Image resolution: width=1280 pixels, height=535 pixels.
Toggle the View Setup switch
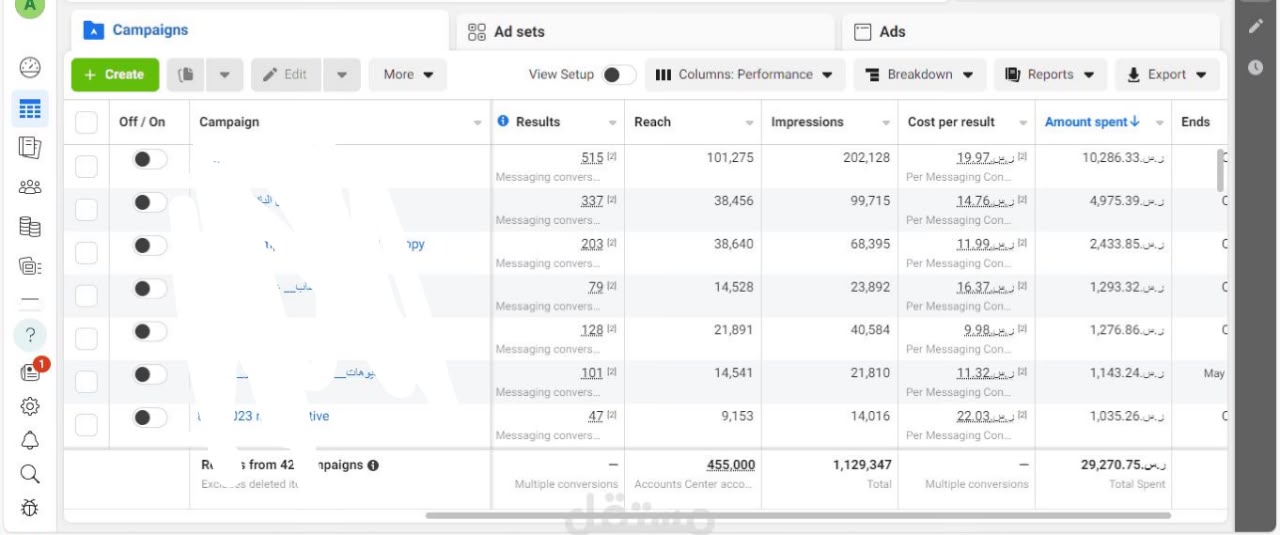pos(619,75)
